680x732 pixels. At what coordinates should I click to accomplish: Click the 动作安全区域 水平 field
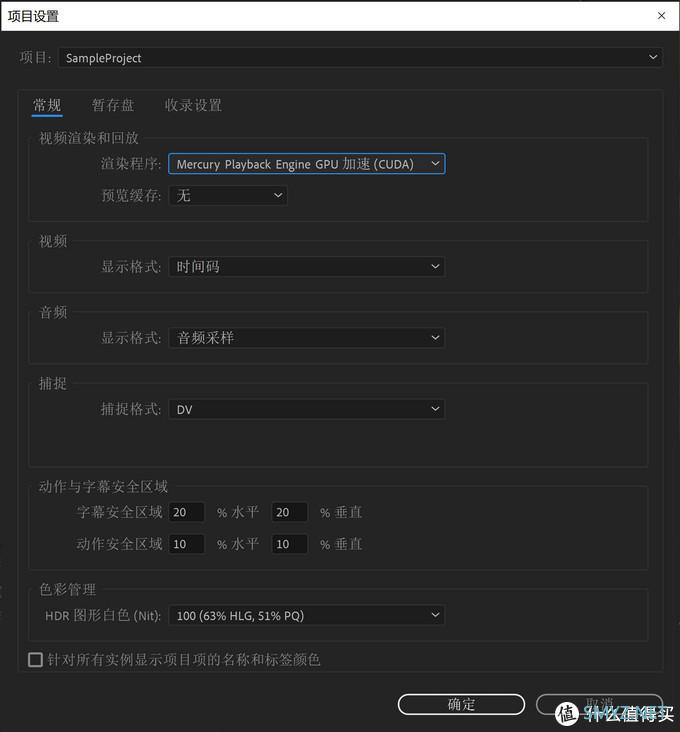tap(186, 544)
